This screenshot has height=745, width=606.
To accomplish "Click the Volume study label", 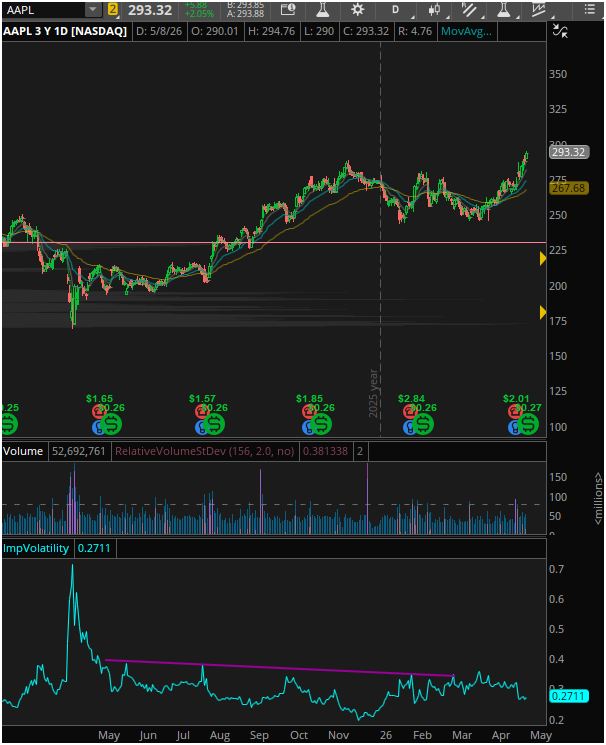I will coord(23,451).
